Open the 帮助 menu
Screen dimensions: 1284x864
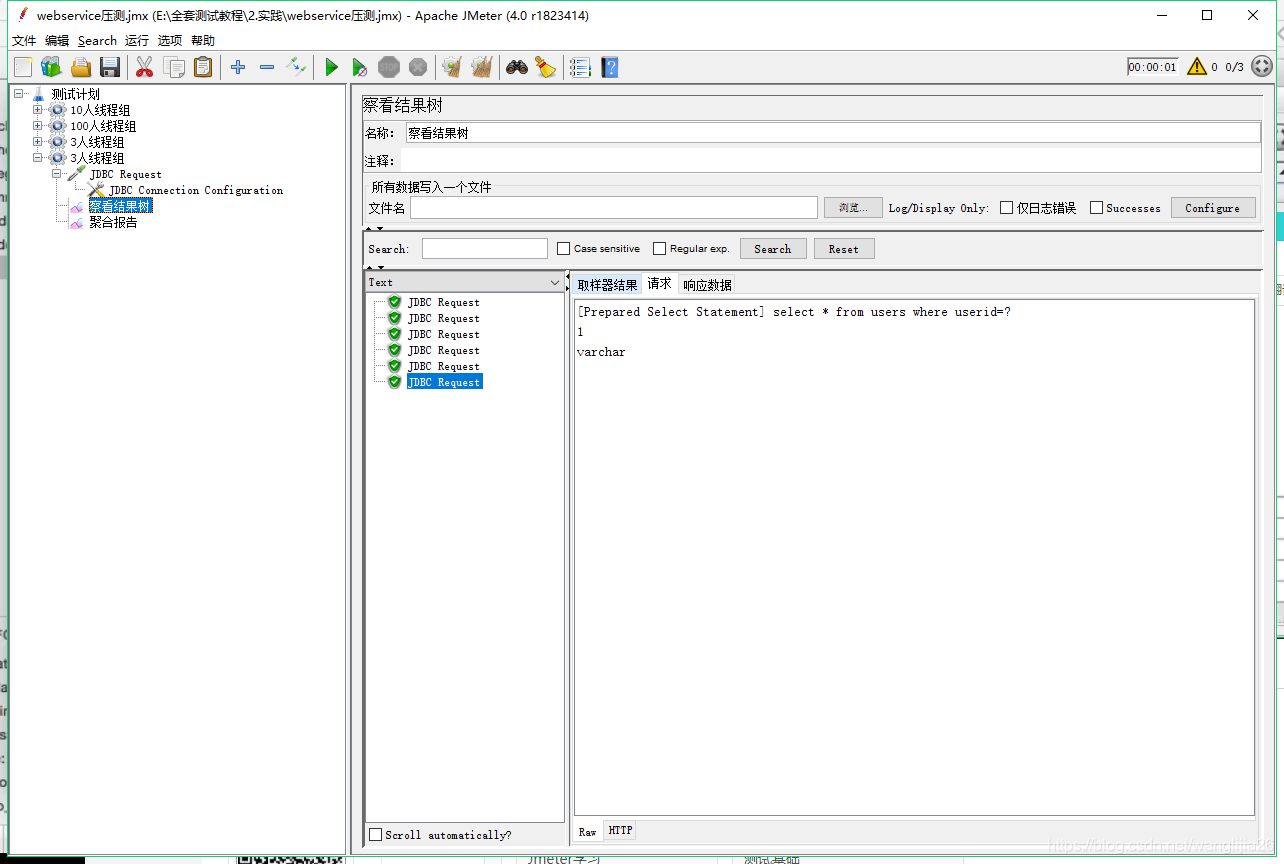(203, 41)
